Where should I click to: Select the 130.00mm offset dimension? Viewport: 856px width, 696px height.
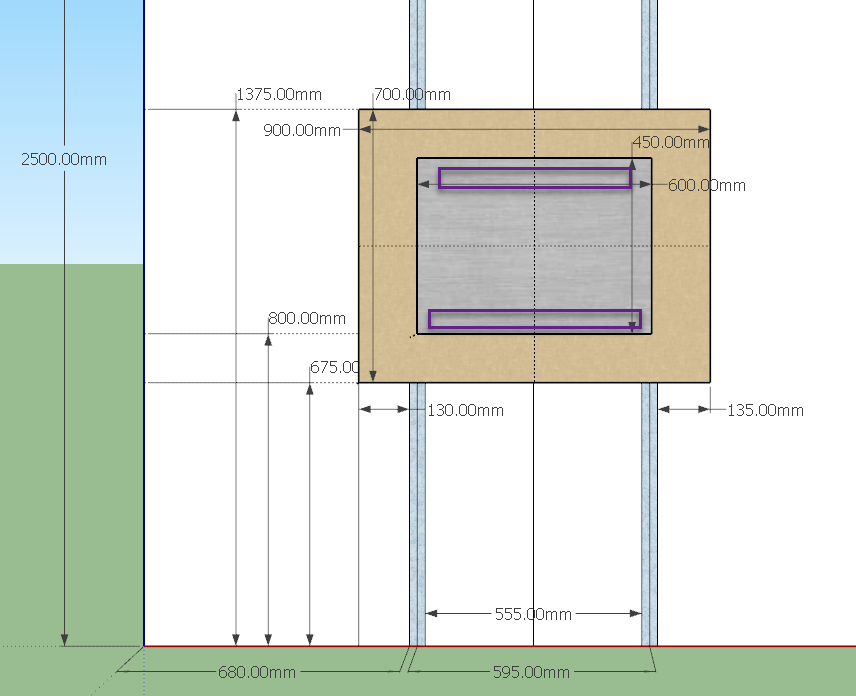pyautogui.click(x=464, y=410)
